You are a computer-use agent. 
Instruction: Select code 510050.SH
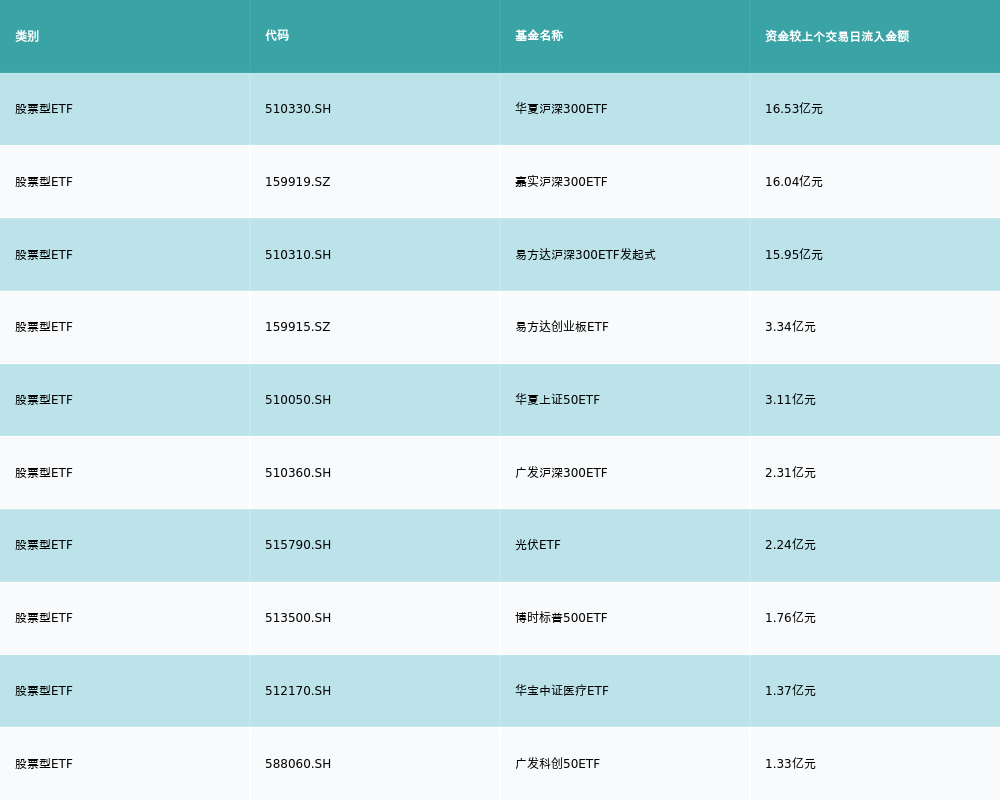298,400
